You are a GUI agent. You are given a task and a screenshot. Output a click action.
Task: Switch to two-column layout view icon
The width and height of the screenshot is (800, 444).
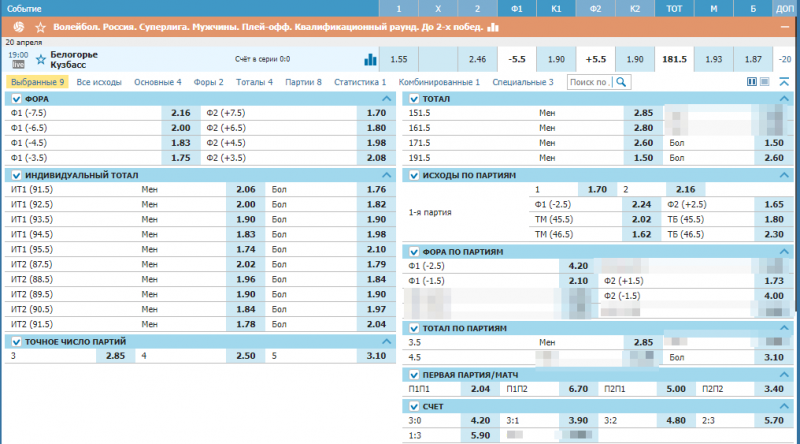point(753,82)
